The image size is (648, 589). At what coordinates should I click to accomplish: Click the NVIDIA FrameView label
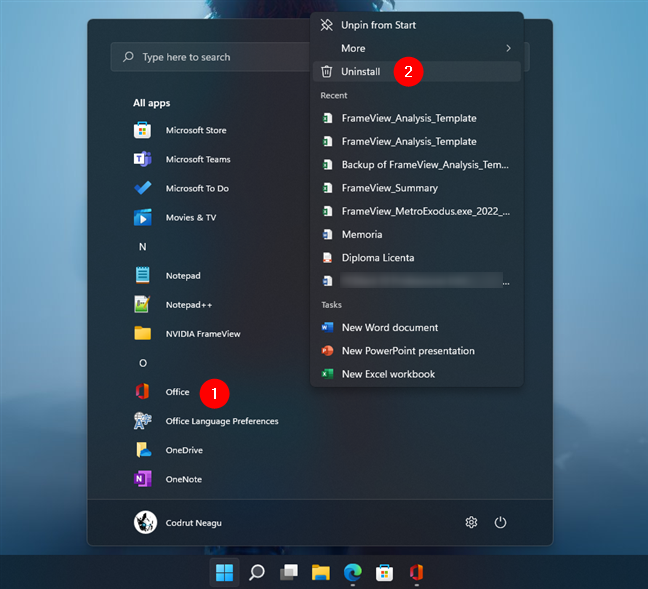coord(203,334)
